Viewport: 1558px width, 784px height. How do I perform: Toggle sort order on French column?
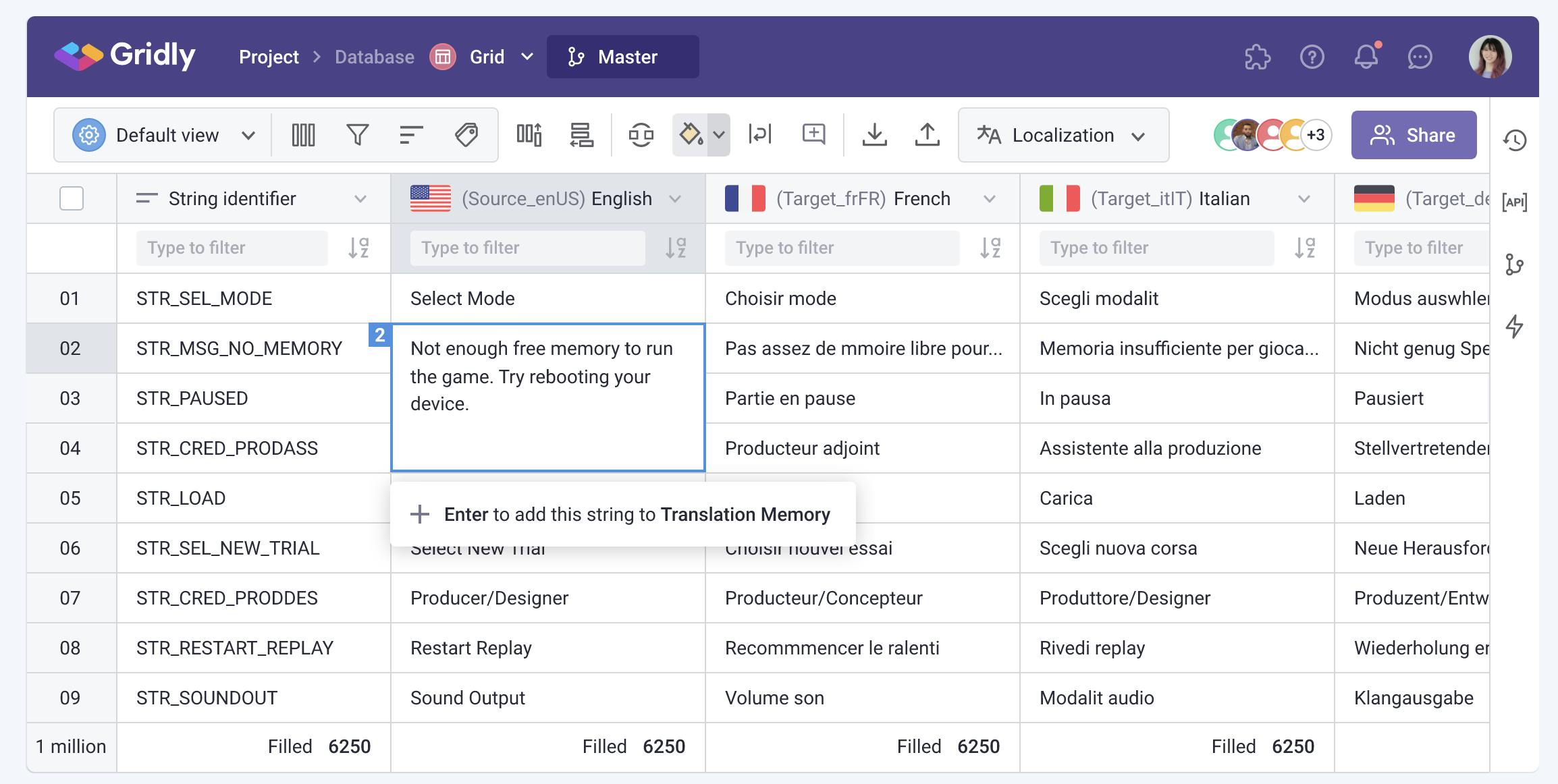(x=990, y=248)
